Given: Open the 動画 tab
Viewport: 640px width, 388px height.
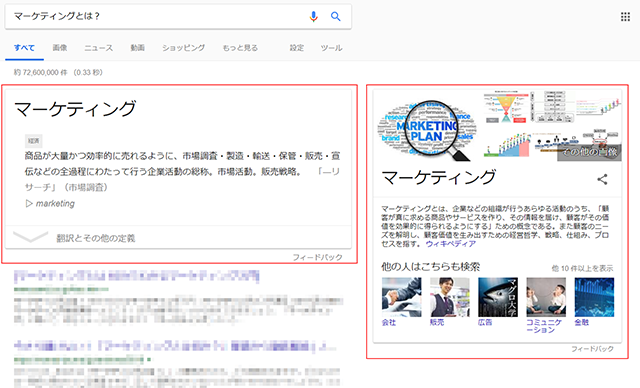Looking at the screenshot, I should point(138,48).
